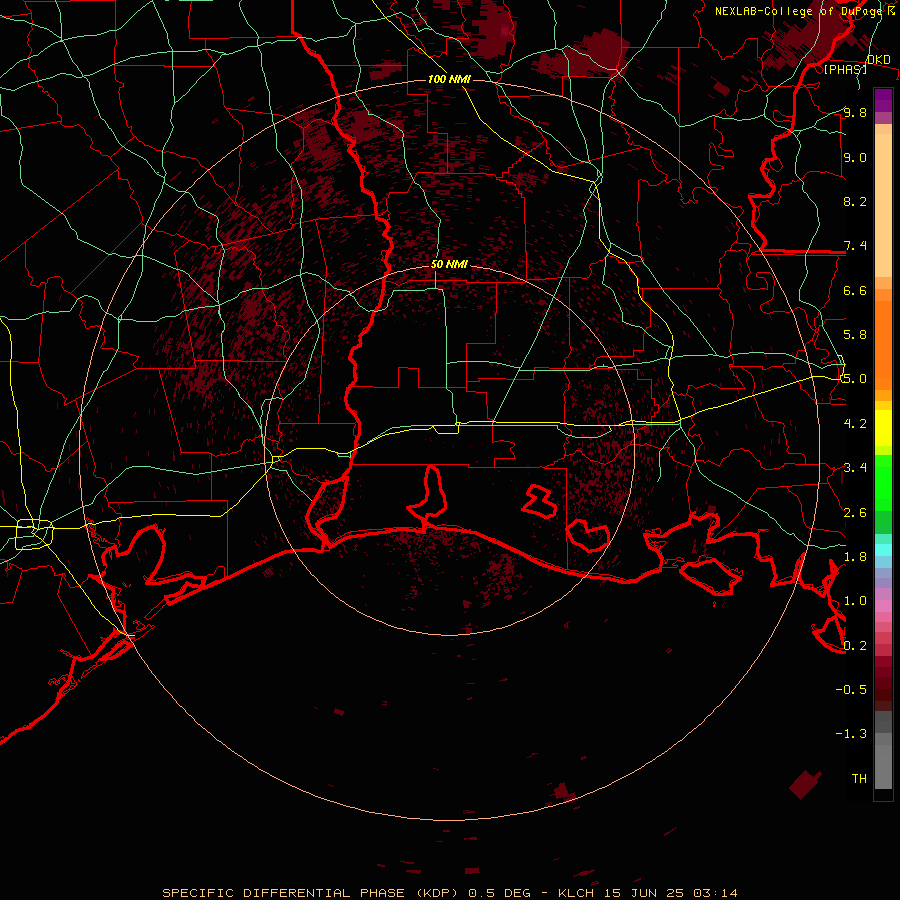Click the 50 NMI range ring label
Screen dimensions: 900x900
[449, 265]
